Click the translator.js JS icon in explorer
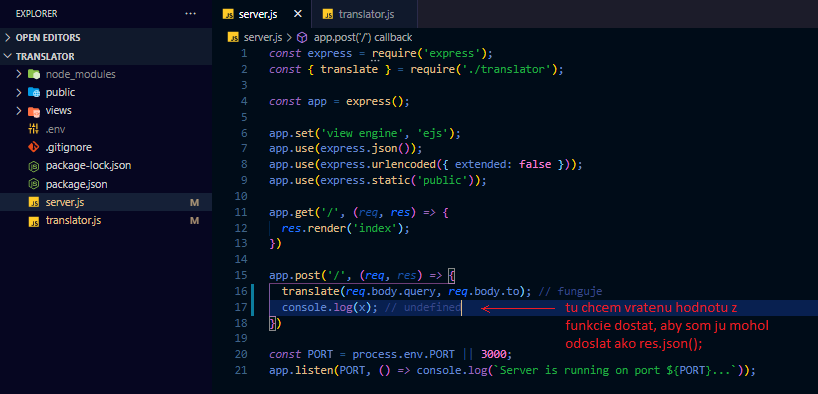 pyautogui.click(x=34, y=221)
